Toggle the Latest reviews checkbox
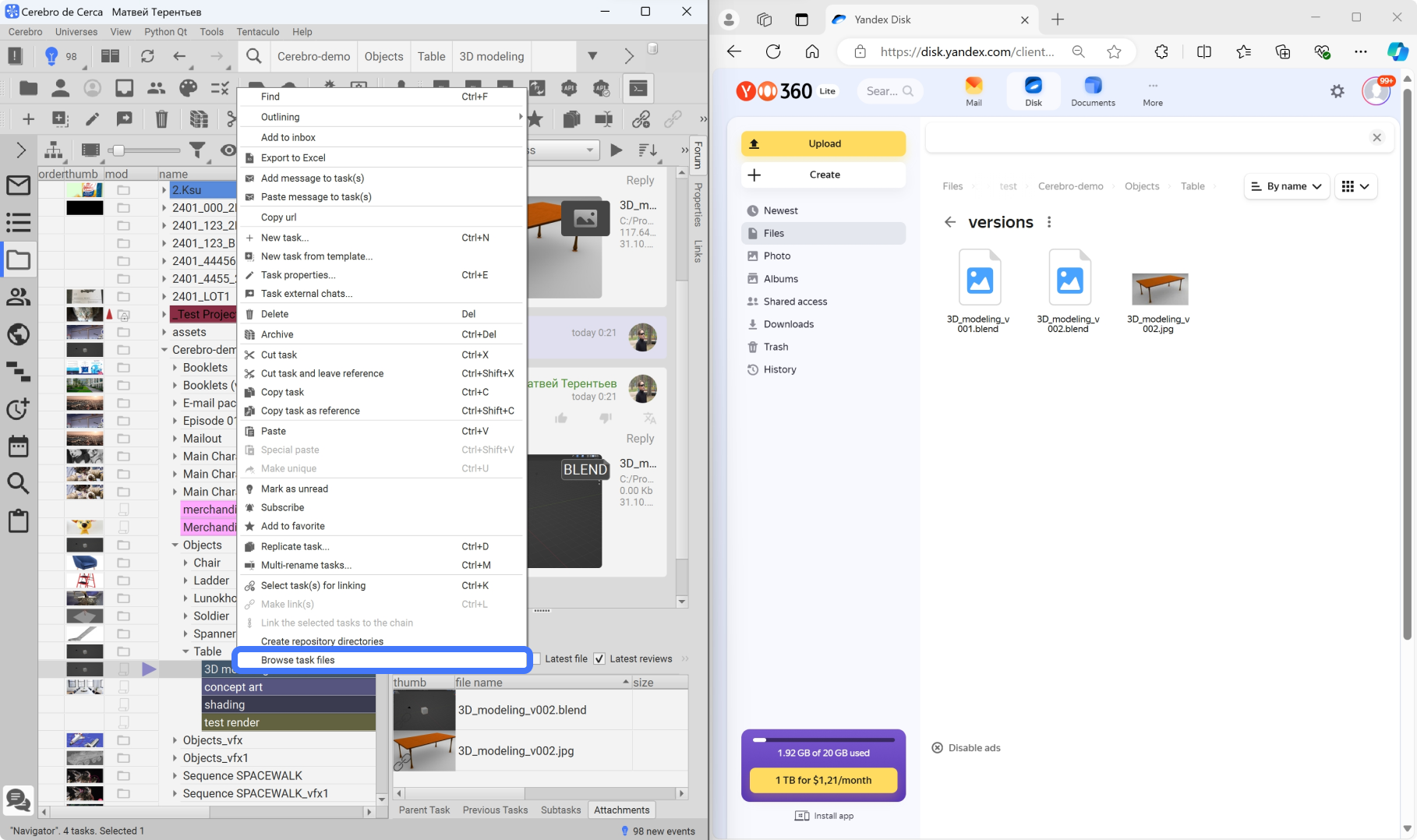1417x840 pixels. 599,658
